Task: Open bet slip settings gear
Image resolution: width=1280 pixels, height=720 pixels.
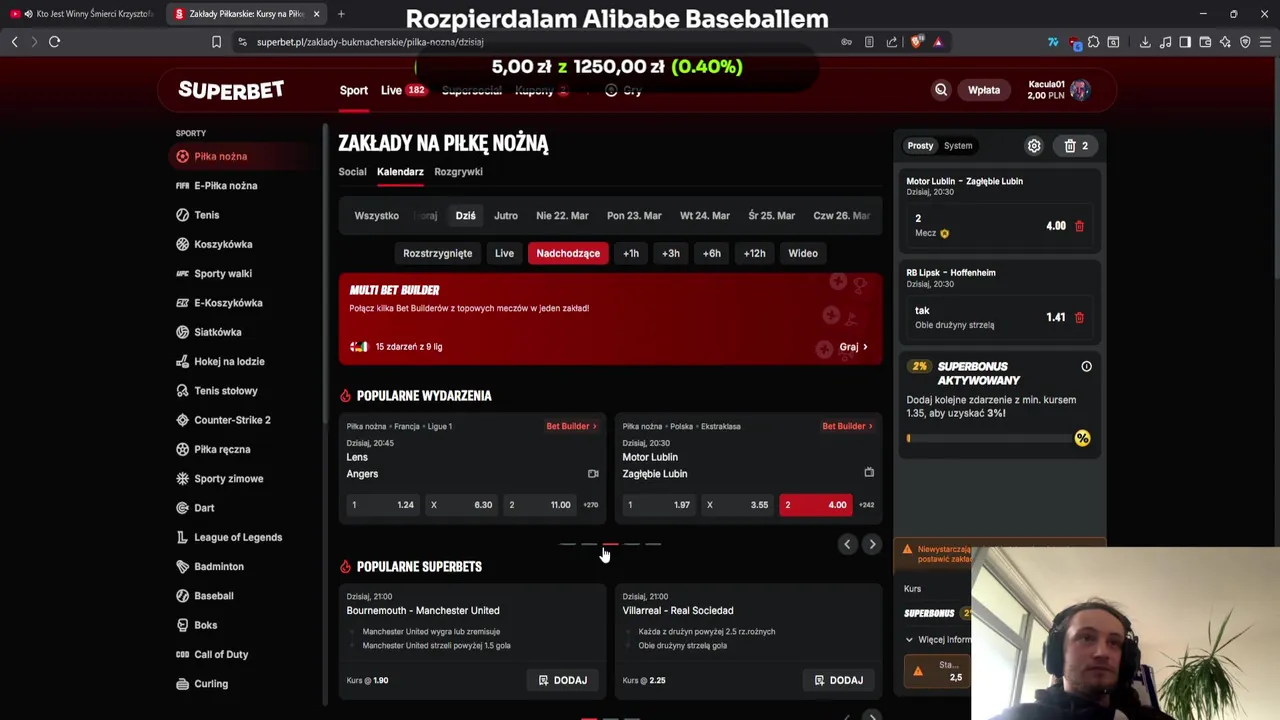Action: [1034, 146]
